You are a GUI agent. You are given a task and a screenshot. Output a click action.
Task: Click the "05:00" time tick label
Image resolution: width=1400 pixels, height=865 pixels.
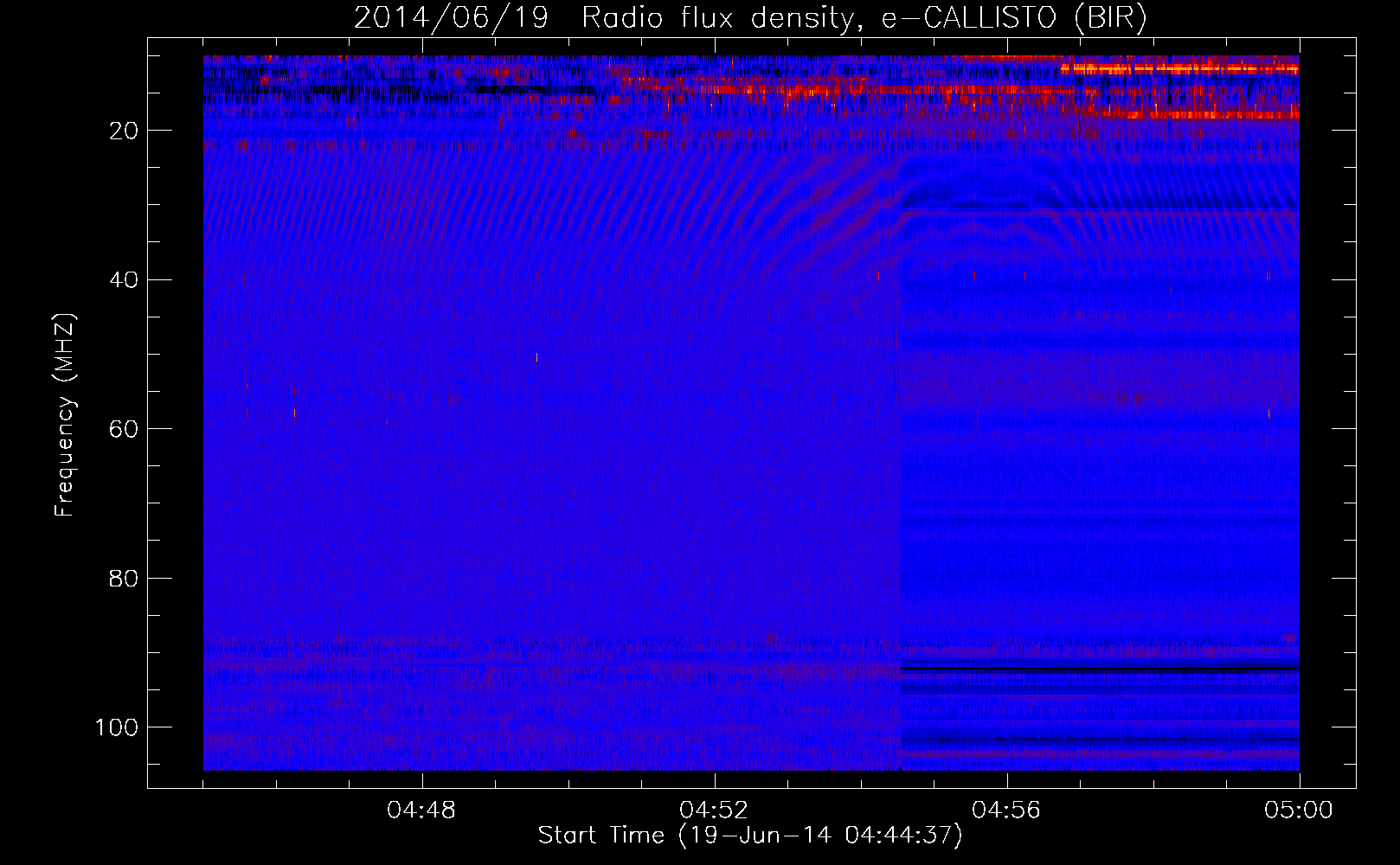[1299, 811]
